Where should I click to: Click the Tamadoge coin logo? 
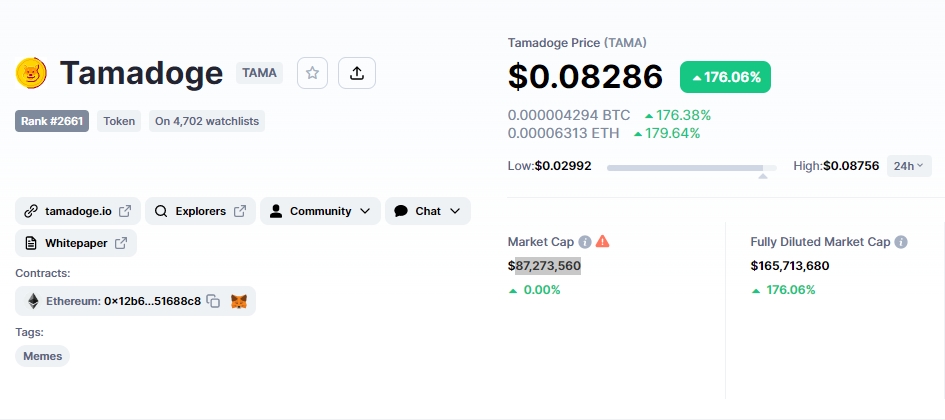[31, 73]
